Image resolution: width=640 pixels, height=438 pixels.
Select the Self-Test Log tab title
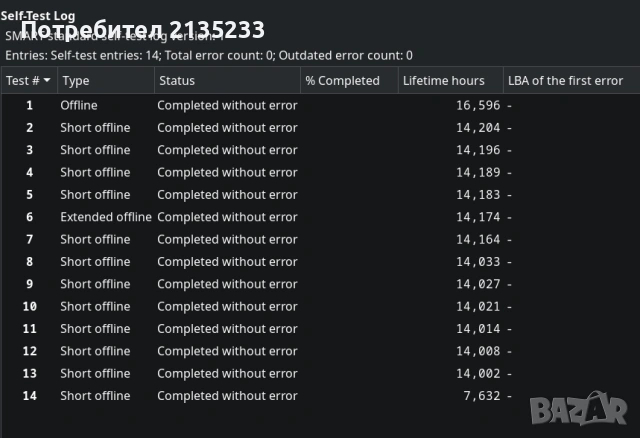click(38, 16)
